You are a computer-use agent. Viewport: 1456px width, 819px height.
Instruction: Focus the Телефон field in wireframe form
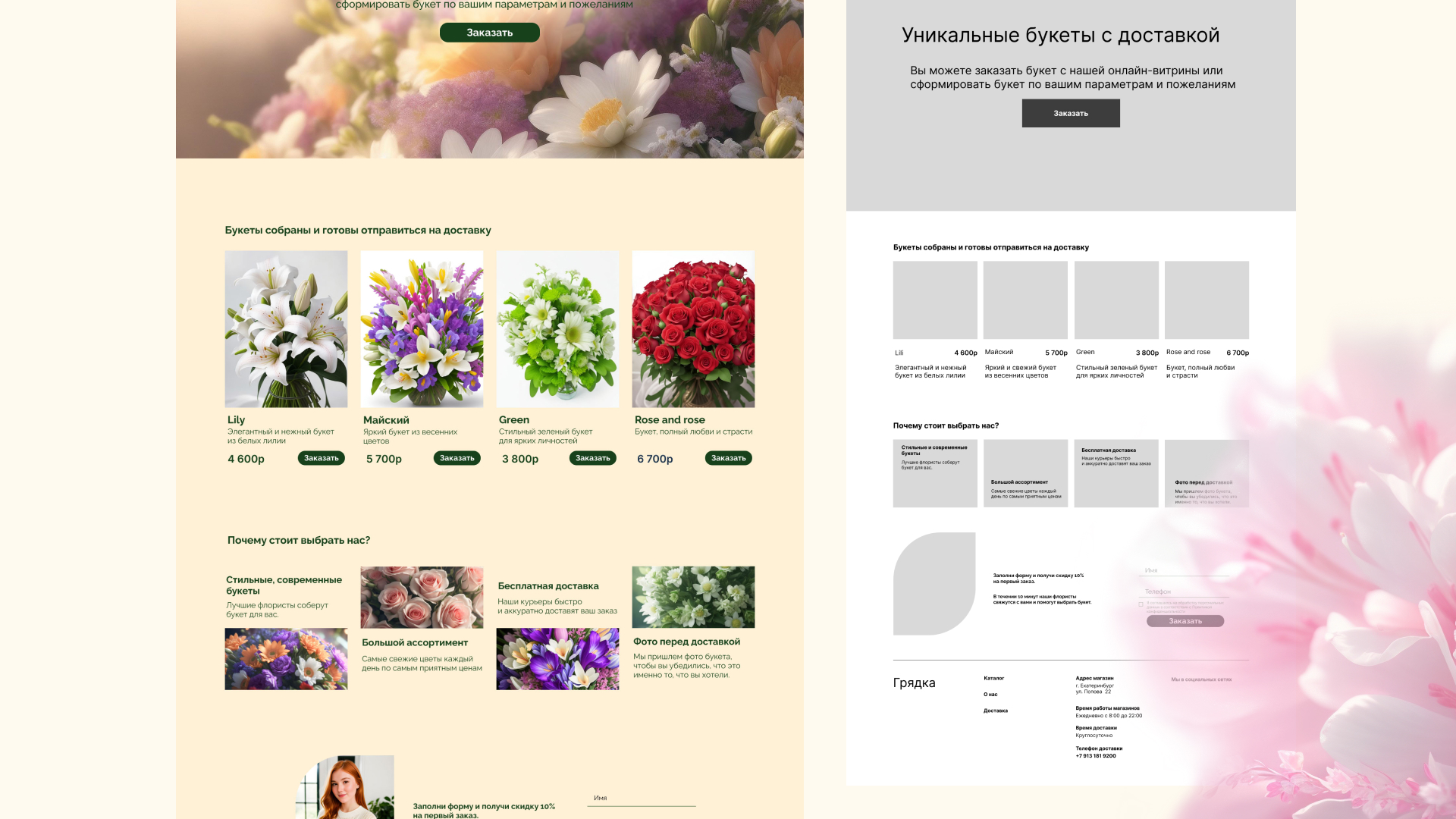1185,591
